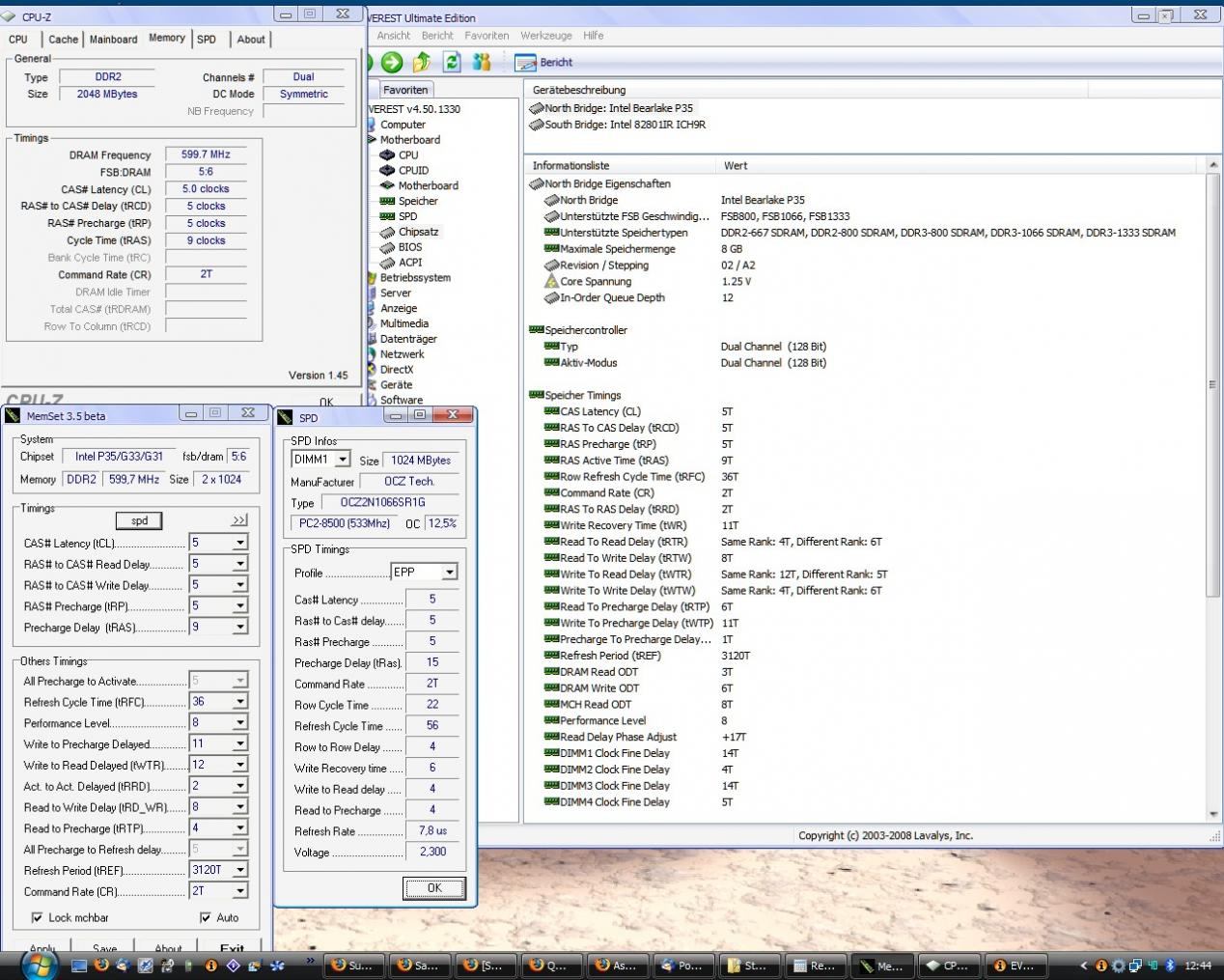The height and width of the screenshot is (980, 1224).
Task: Click OK in the SPD window
Action: (434, 888)
